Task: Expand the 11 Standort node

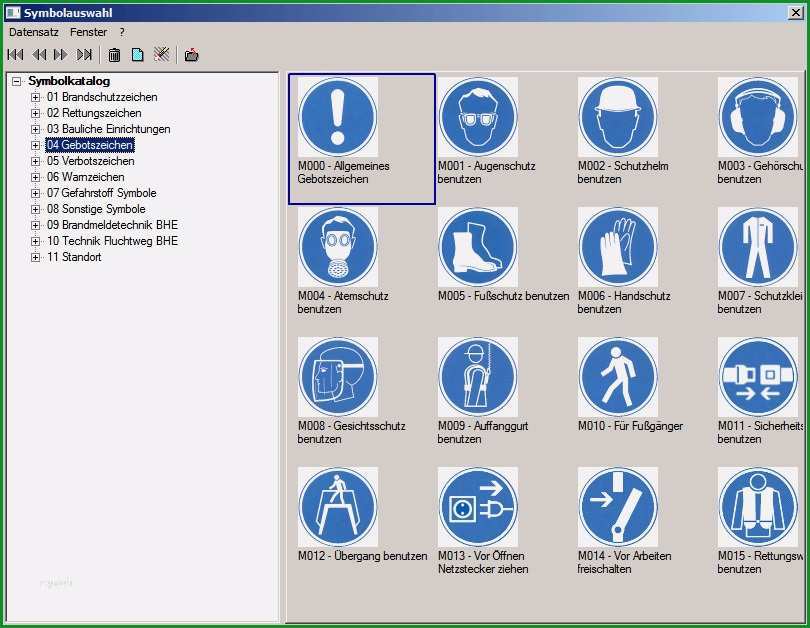Action: click(x=36, y=257)
